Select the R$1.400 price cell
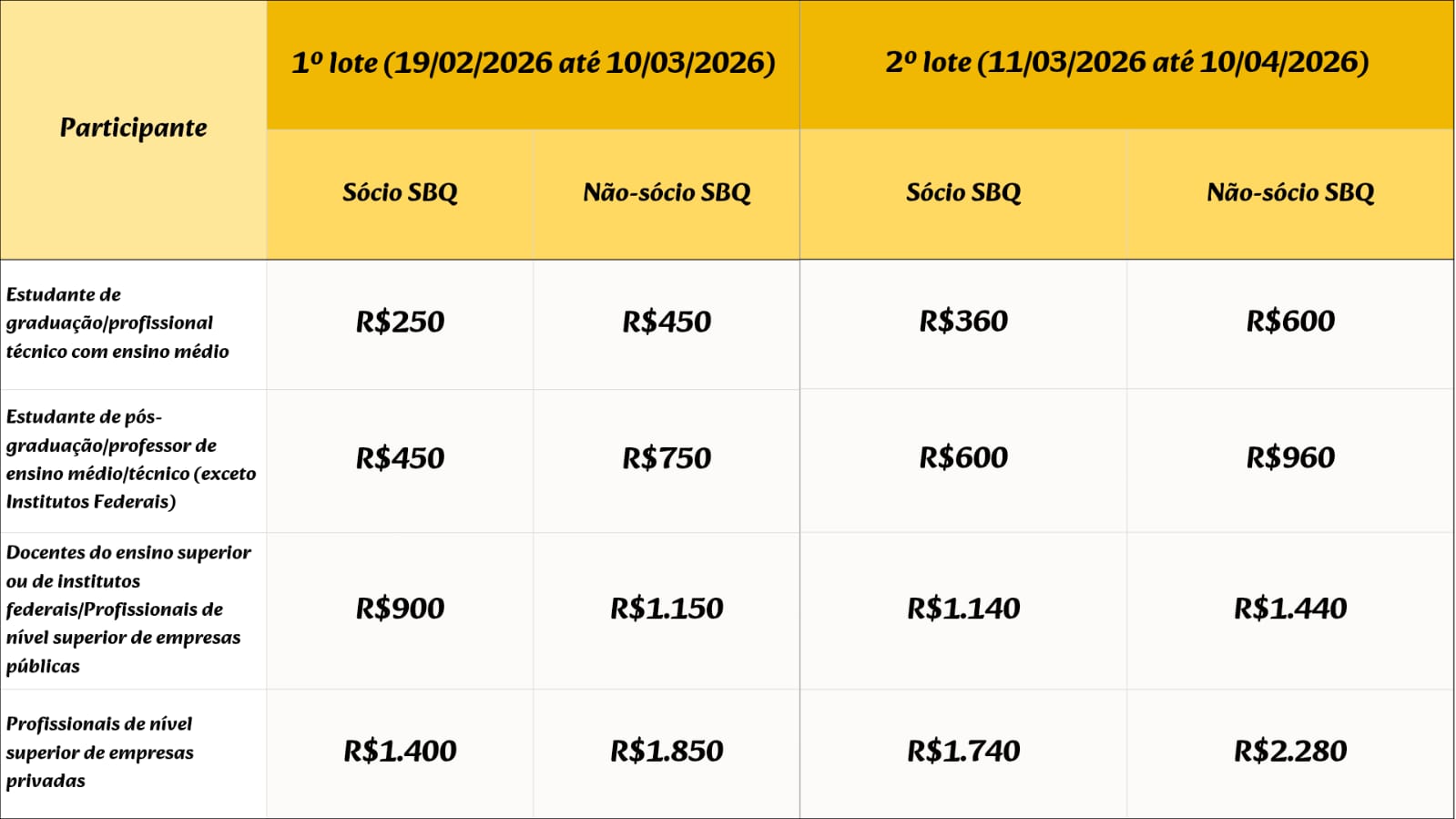The image size is (1456, 819). [x=400, y=752]
